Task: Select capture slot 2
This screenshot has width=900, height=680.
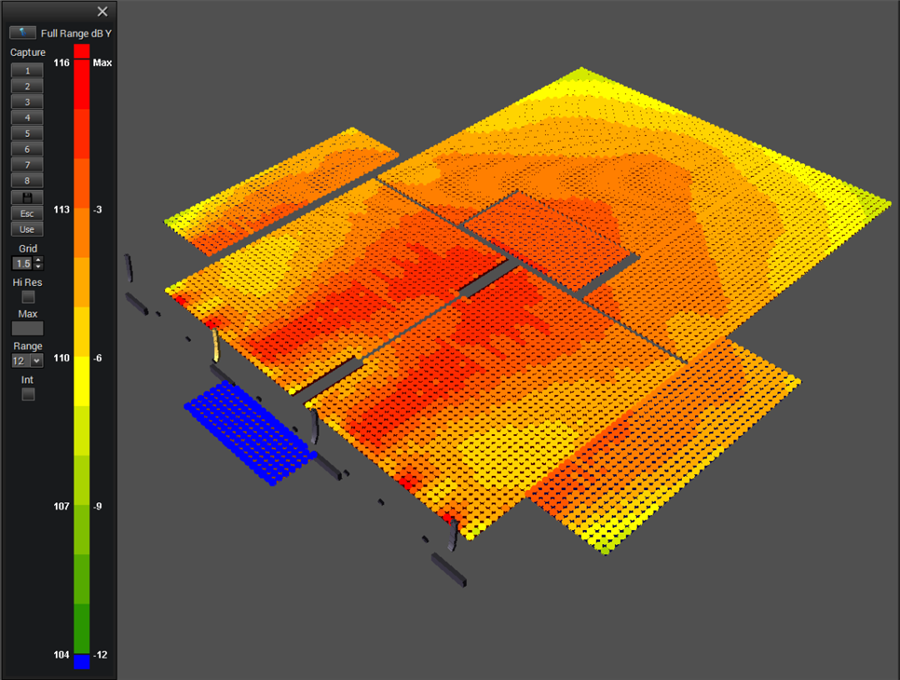Action: (27, 86)
